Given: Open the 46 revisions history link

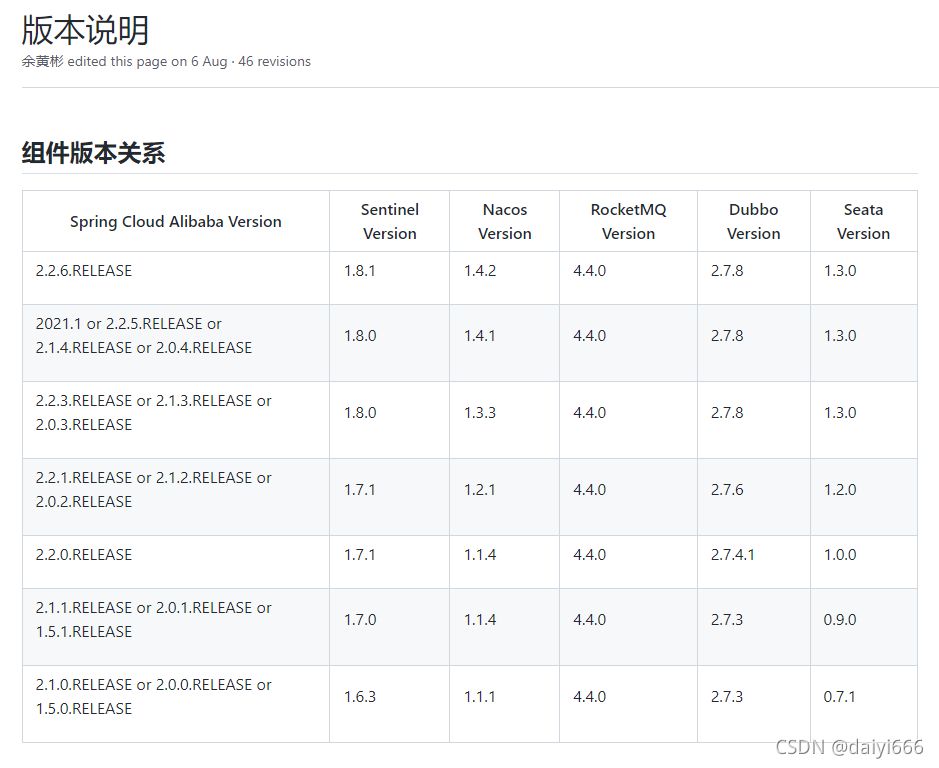Looking at the screenshot, I should coord(274,62).
